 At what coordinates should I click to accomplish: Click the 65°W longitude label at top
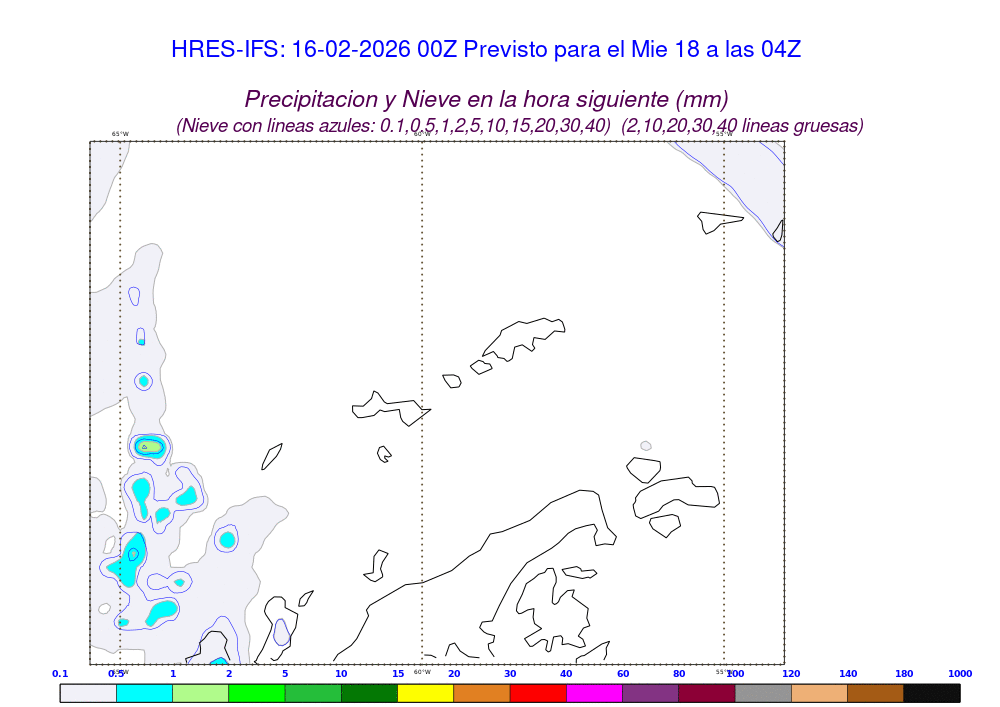pos(120,134)
